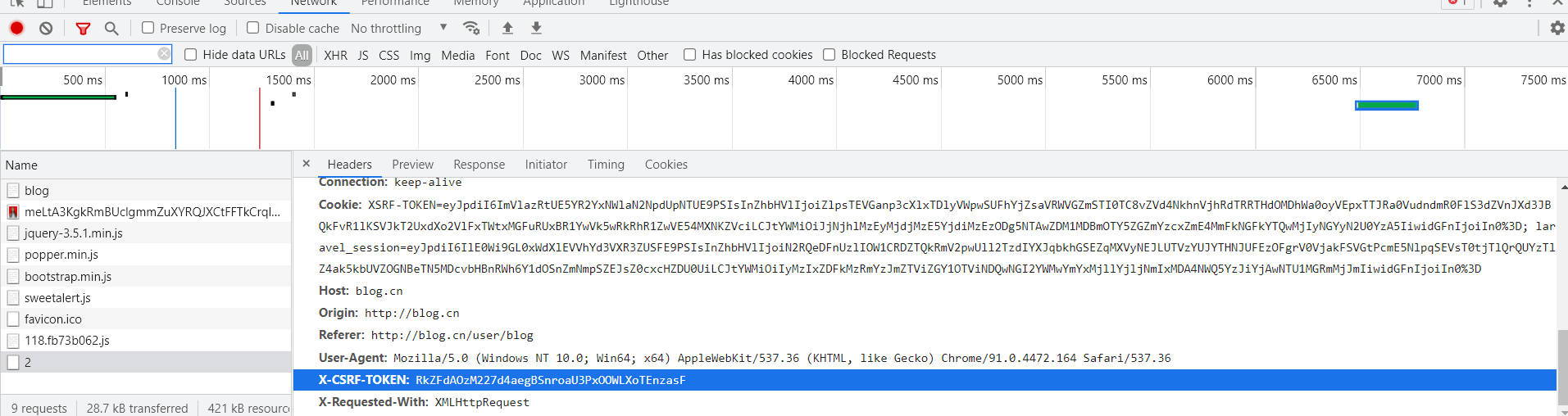Check Has blocked cookies

[x=690, y=55]
